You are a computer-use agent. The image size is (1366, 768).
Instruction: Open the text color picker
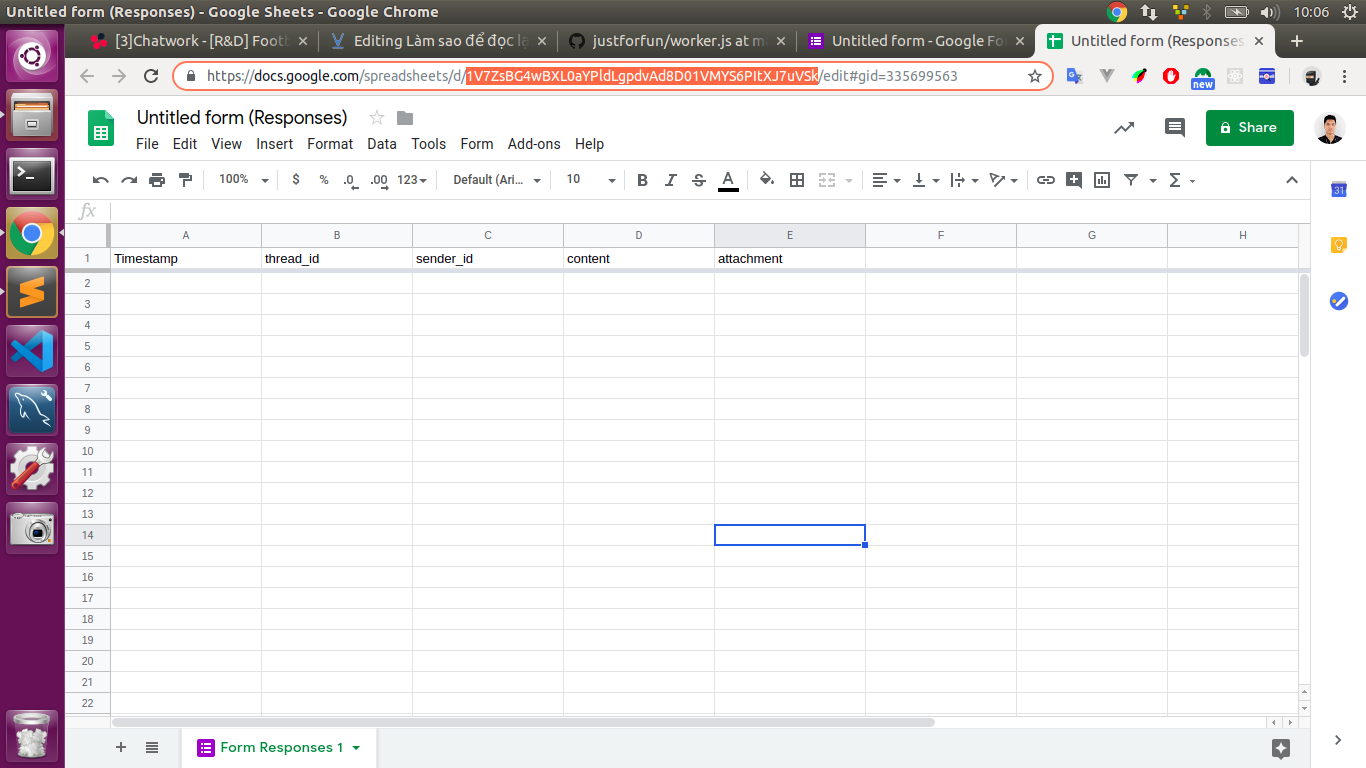point(728,180)
